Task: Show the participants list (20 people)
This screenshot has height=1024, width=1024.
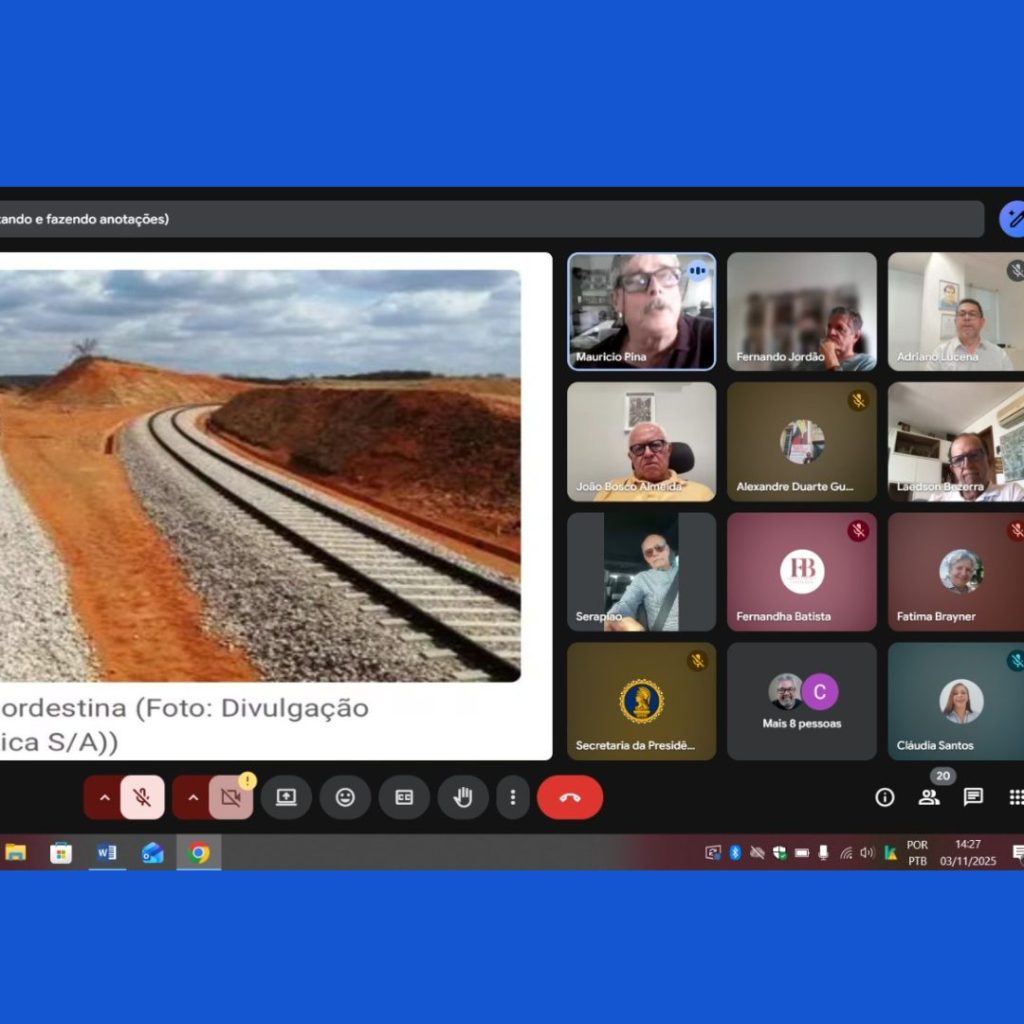Action: click(929, 797)
